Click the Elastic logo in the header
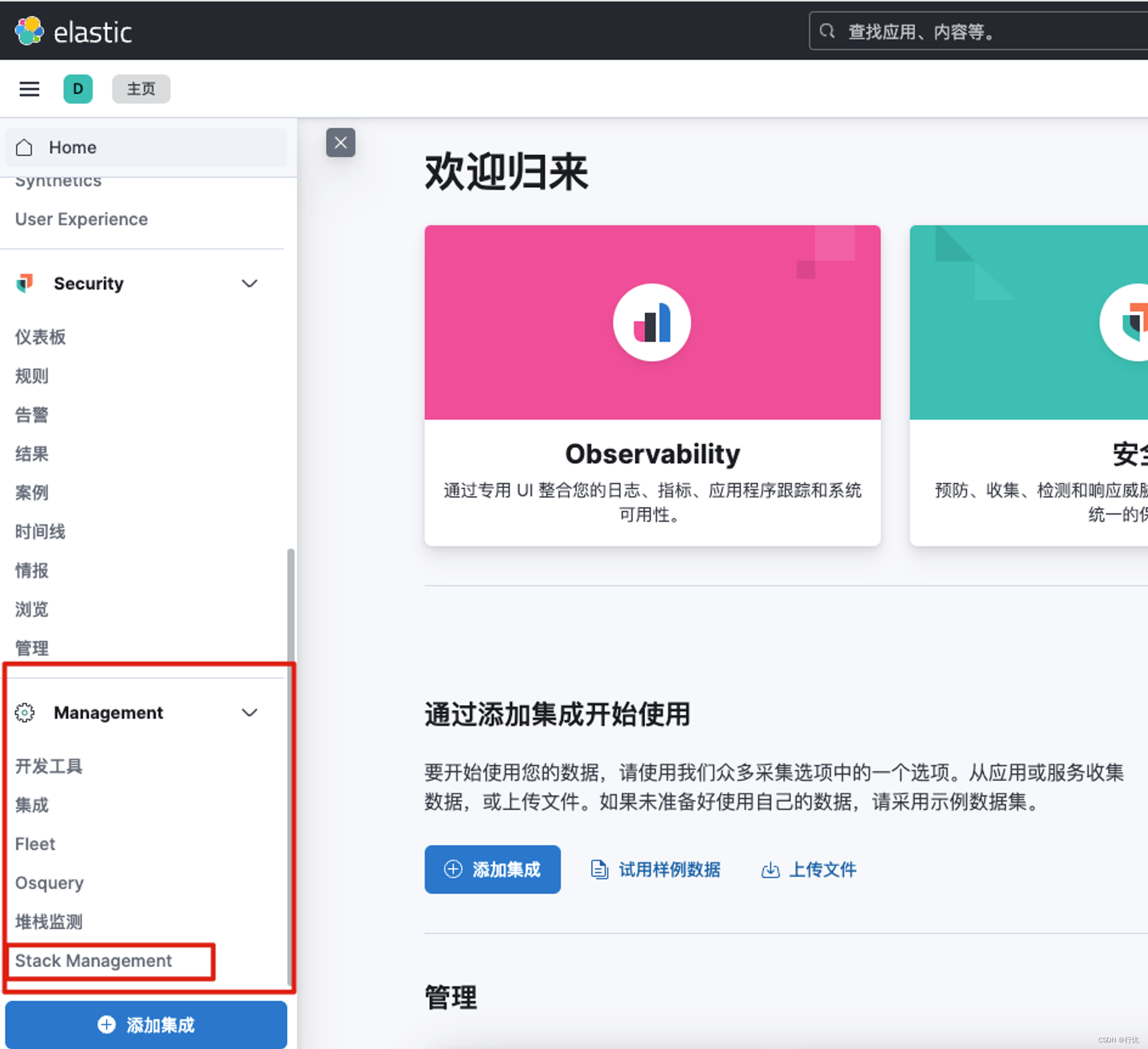 (72, 30)
